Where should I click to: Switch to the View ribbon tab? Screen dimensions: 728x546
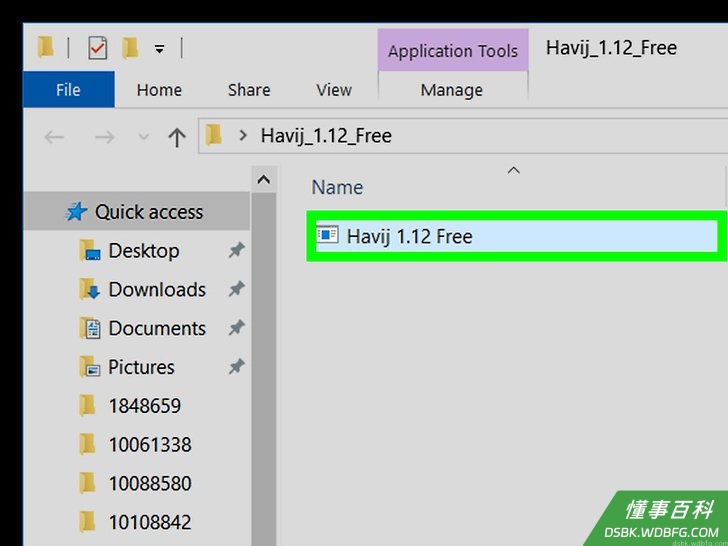coord(334,90)
